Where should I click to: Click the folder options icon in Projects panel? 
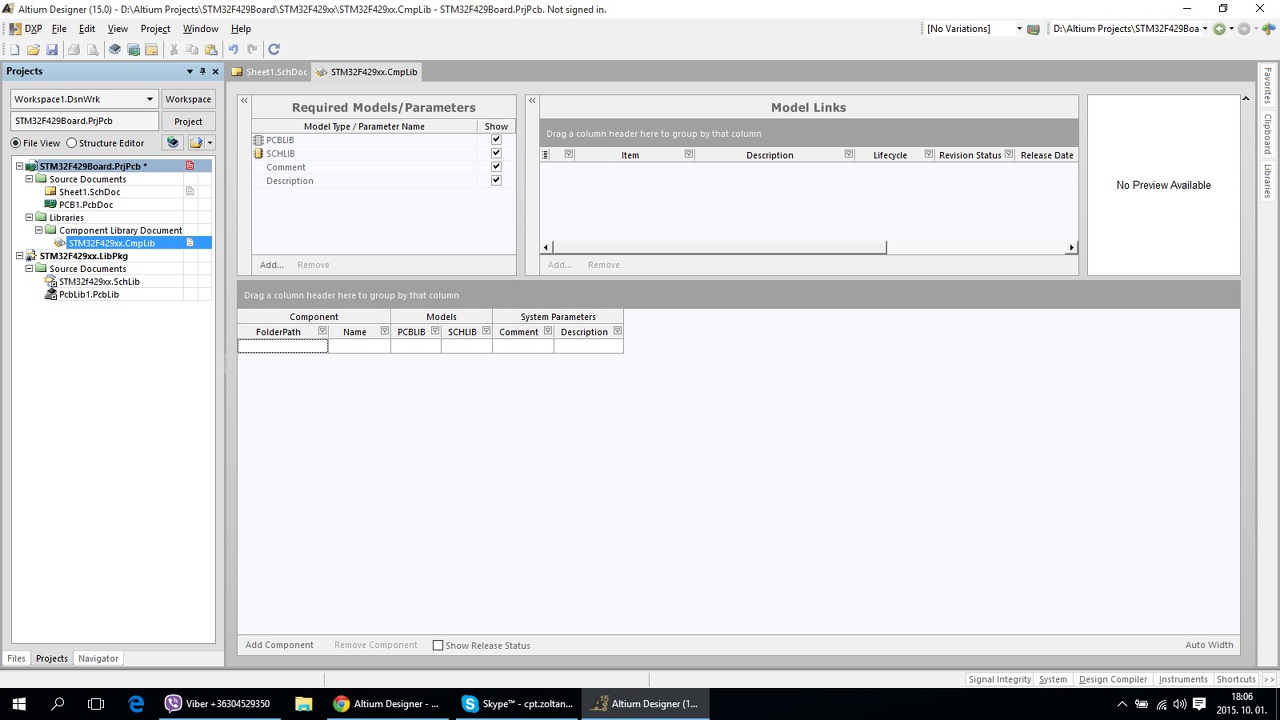click(196, 143)
